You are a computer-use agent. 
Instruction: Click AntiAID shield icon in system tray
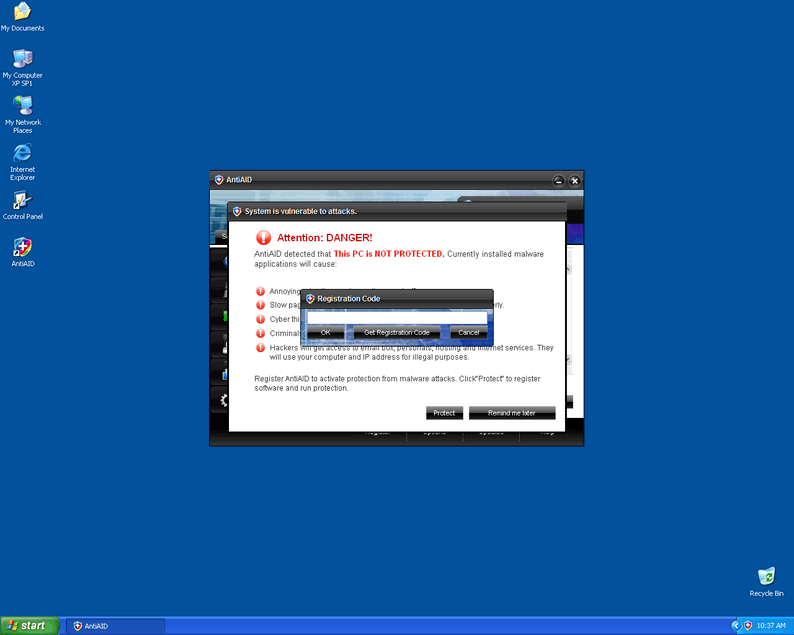click(747, 625)
